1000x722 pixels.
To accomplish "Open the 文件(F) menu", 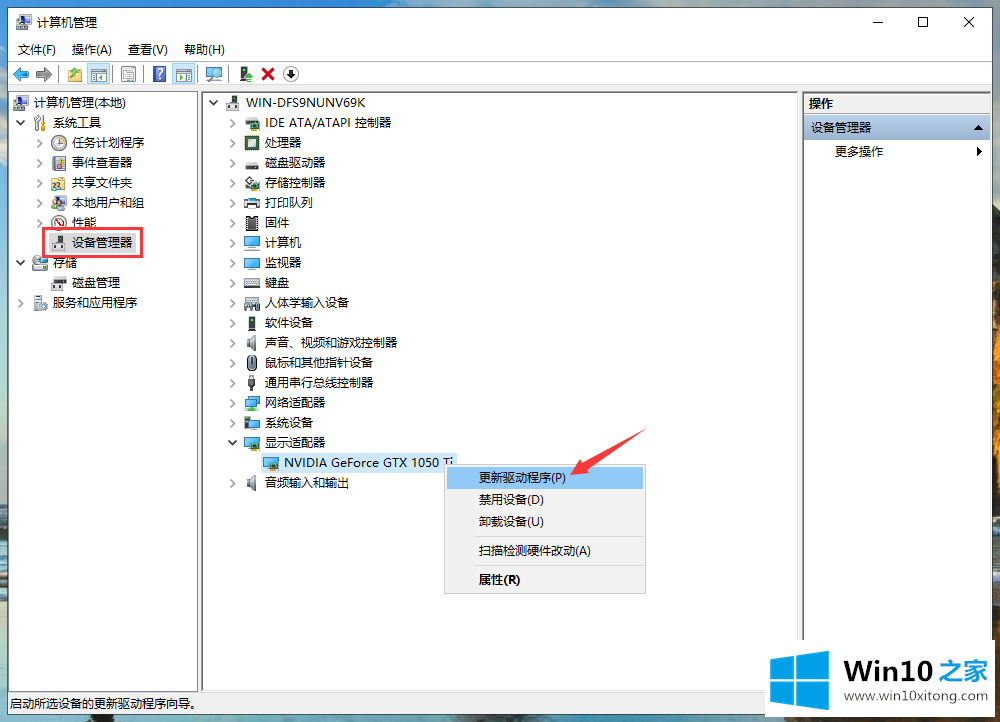I will (36, 50).
